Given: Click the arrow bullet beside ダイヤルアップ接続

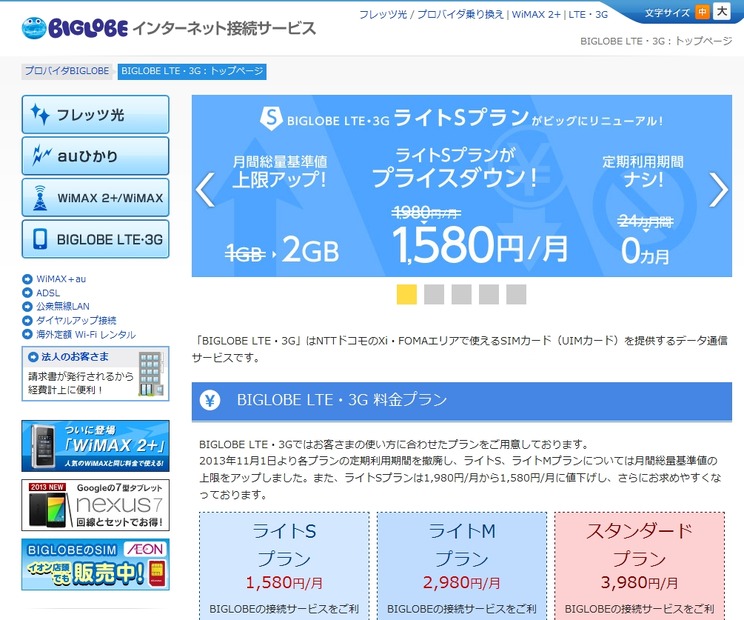Looking at the screenshot, I should point(27,321).
